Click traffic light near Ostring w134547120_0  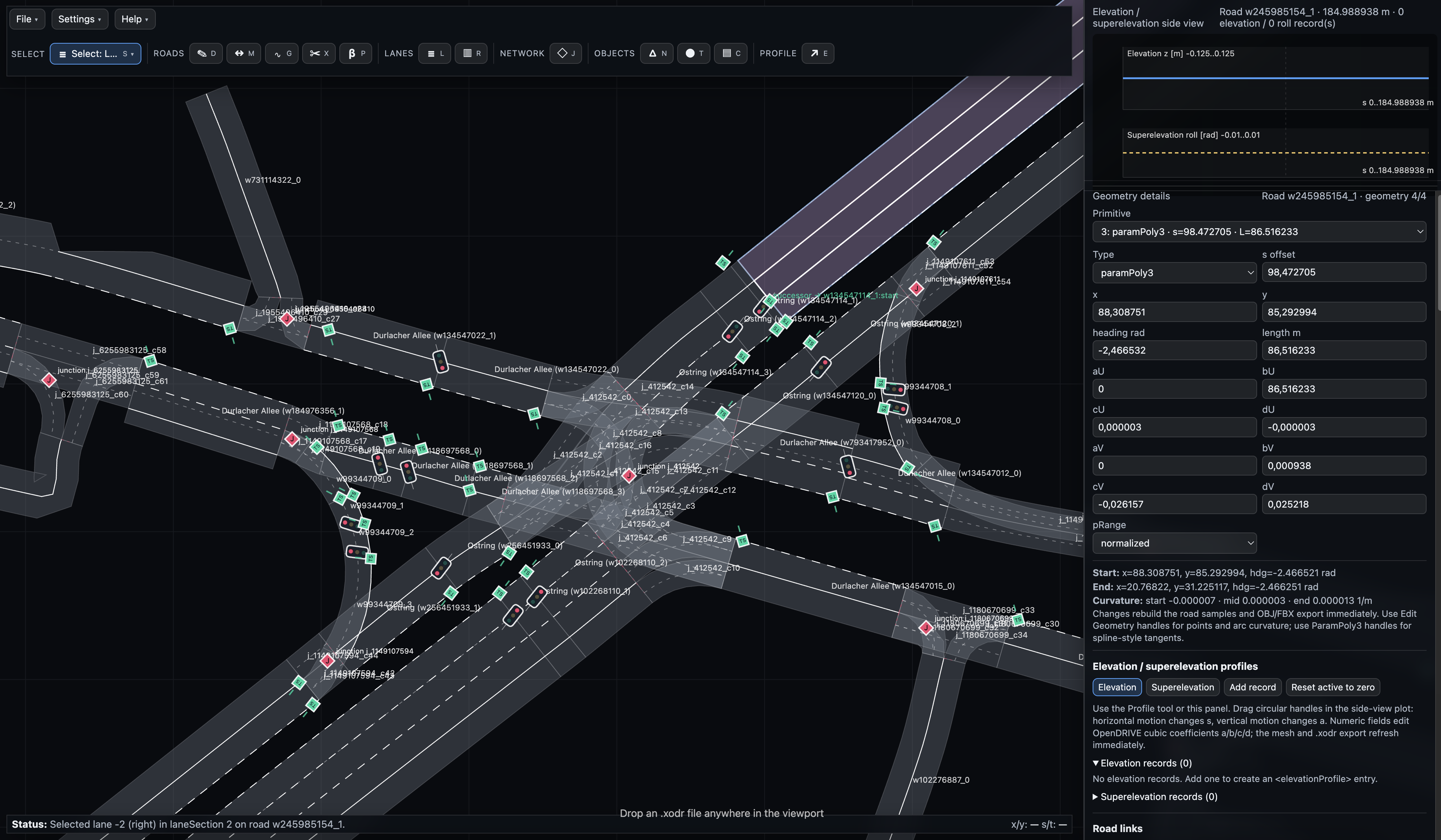[821, 367]
